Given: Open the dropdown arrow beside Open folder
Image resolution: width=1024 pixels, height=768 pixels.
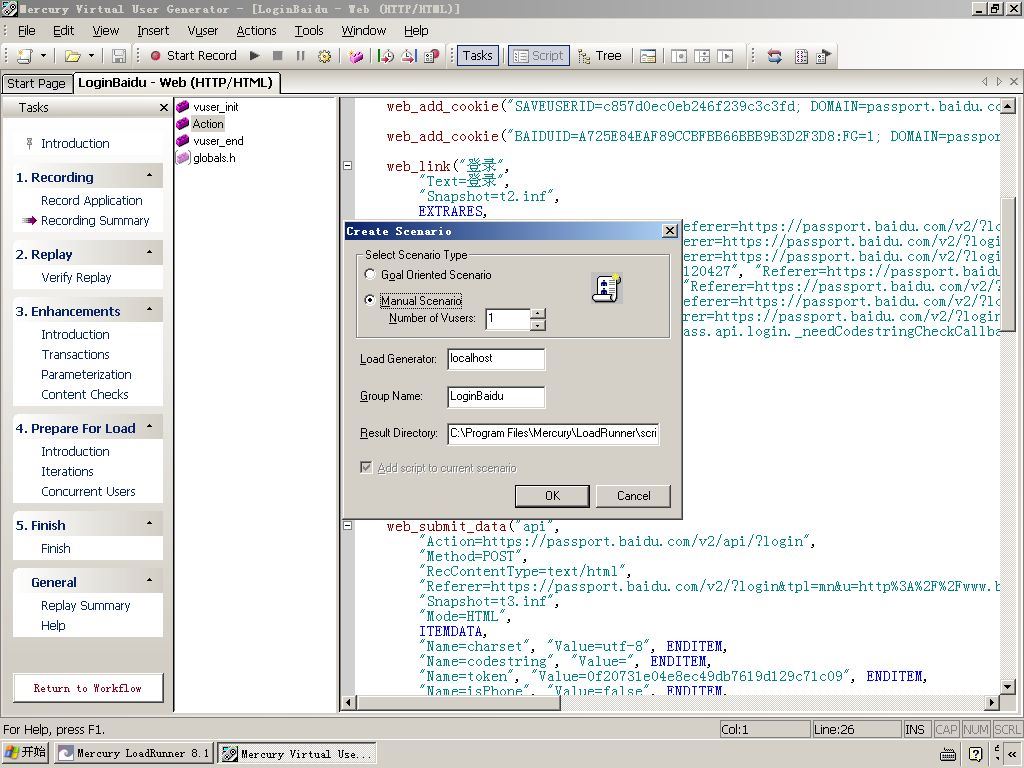Looking at the screenshot, I should [x=91, y=56].
